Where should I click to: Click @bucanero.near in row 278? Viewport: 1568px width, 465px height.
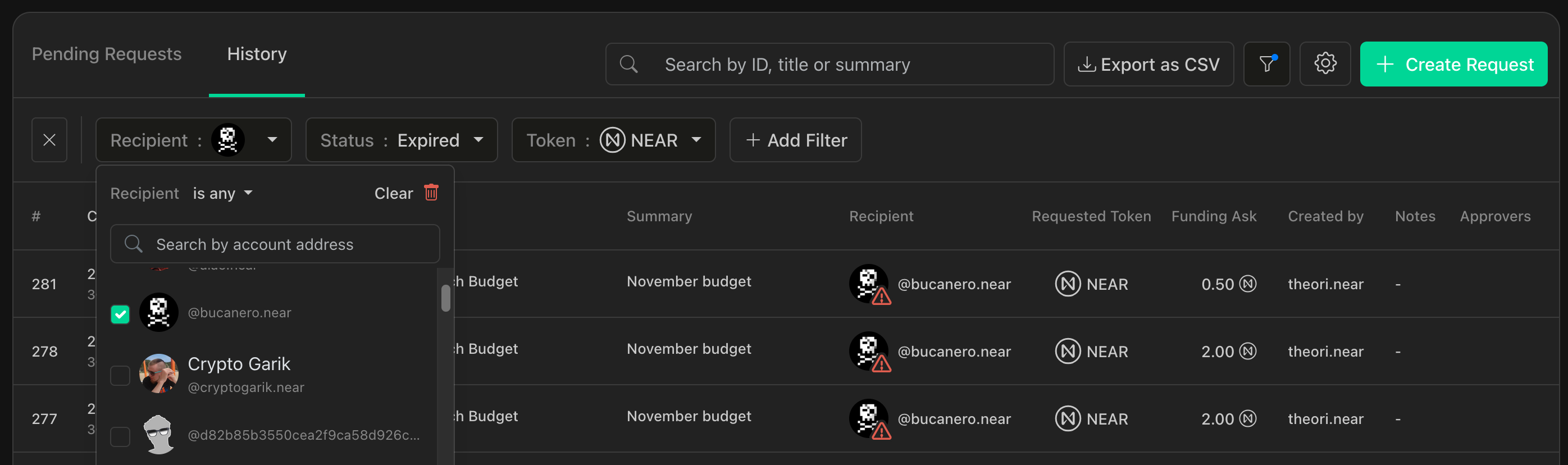[954, 352]
